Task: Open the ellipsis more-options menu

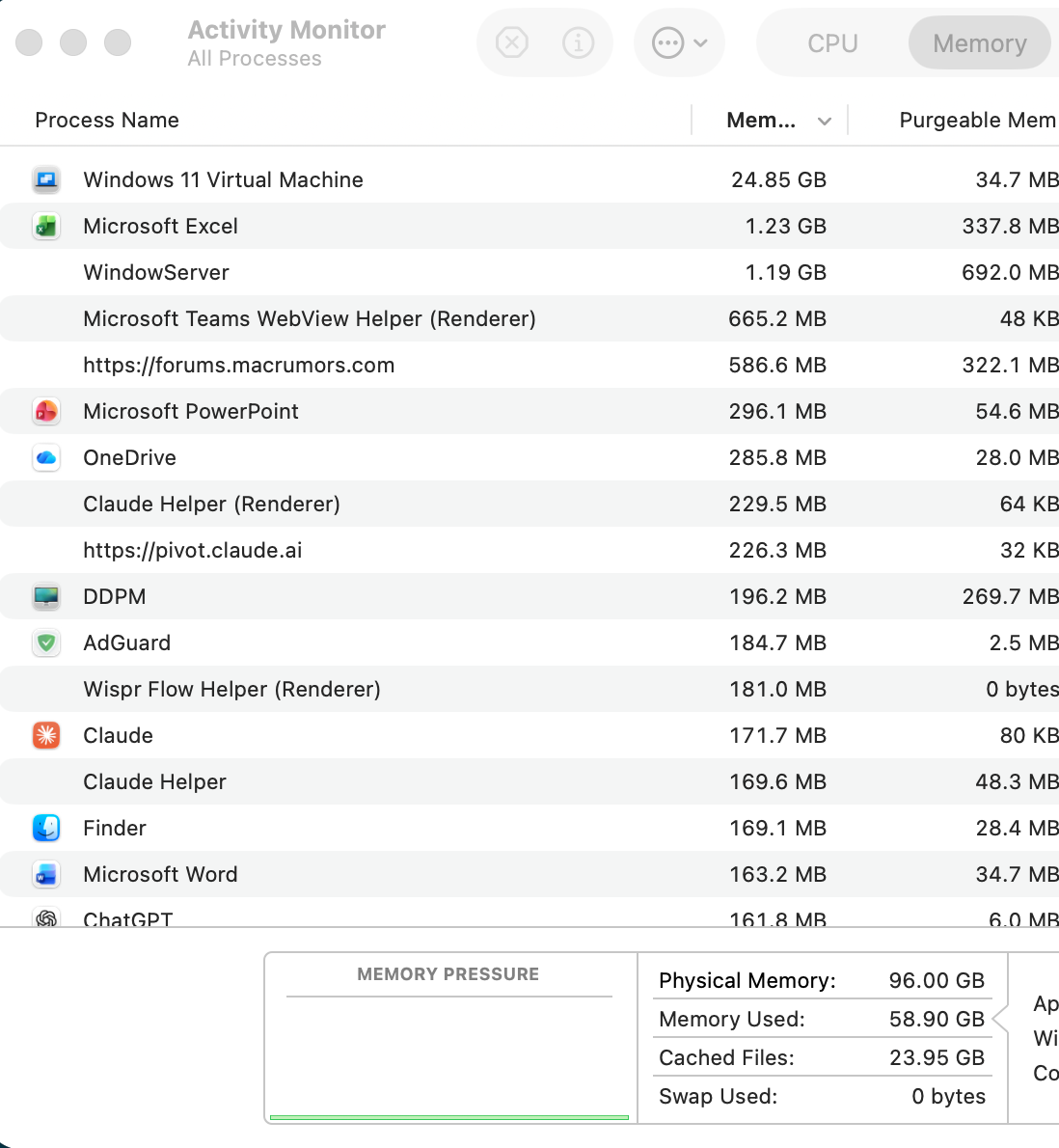Action: (679, 42)
